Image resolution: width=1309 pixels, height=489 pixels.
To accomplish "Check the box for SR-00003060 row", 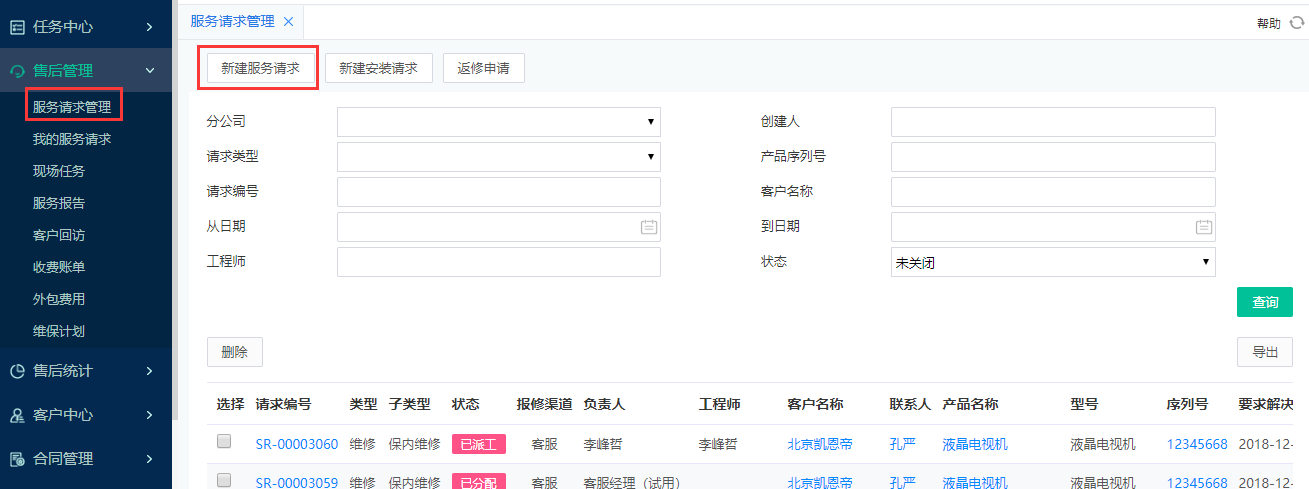I will pos(224,441).
